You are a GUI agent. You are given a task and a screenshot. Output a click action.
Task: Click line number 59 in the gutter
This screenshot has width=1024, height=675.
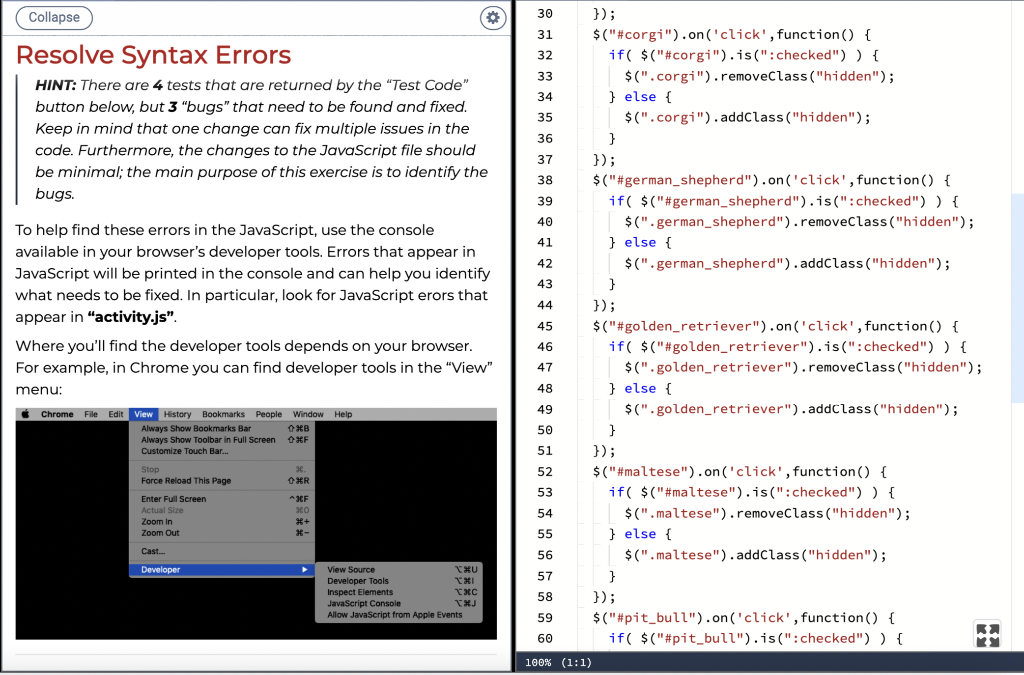(x=545, y=618)
